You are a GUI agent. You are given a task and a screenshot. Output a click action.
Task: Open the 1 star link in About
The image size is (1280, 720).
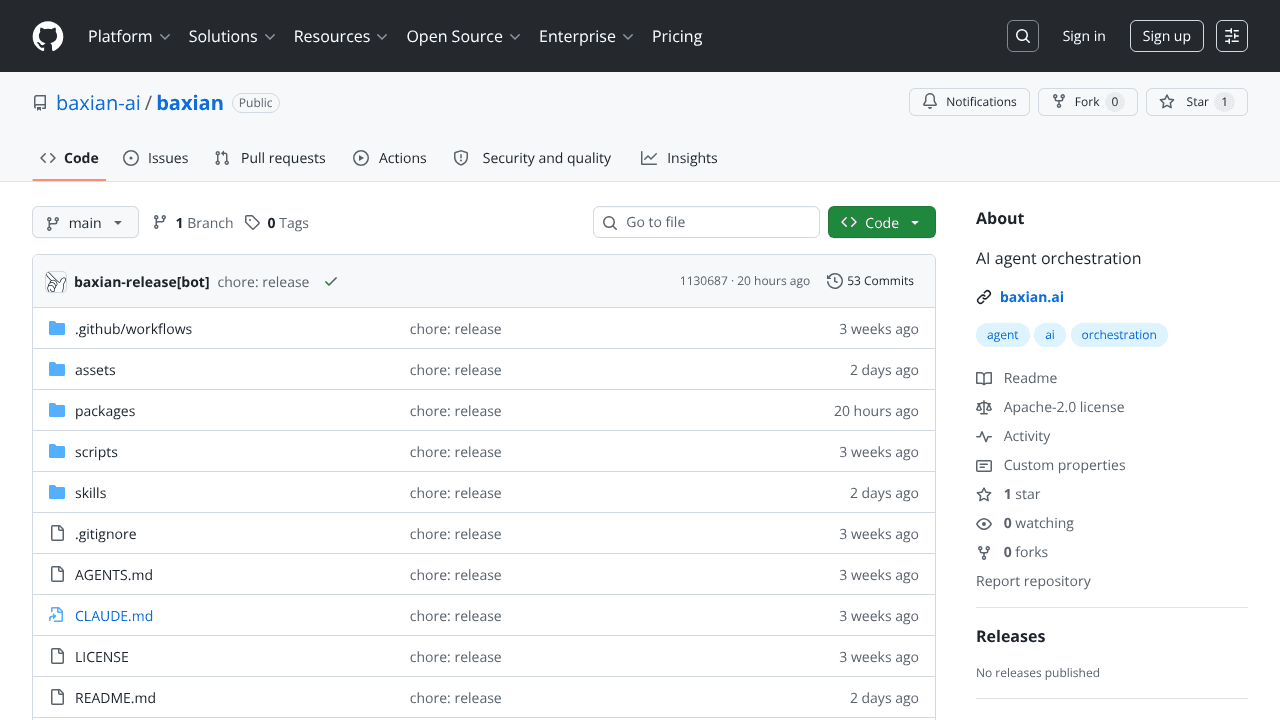1022,494
